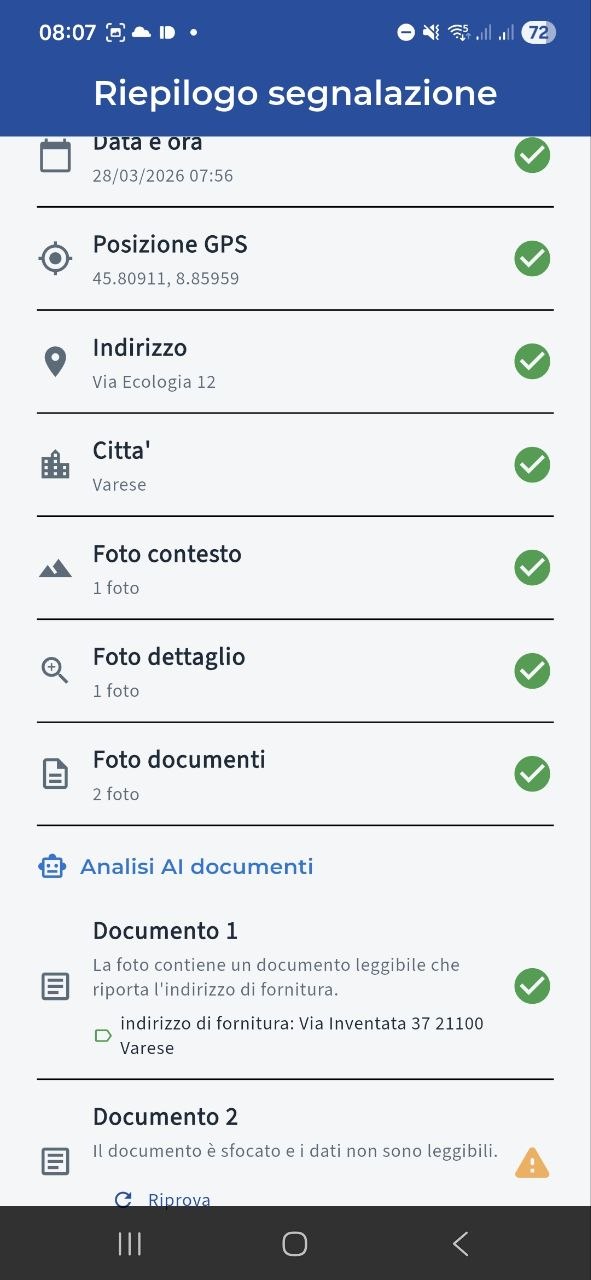
Task: Tap the magnifier icon beside Foto dettaglio
Action: coord(55,670)
